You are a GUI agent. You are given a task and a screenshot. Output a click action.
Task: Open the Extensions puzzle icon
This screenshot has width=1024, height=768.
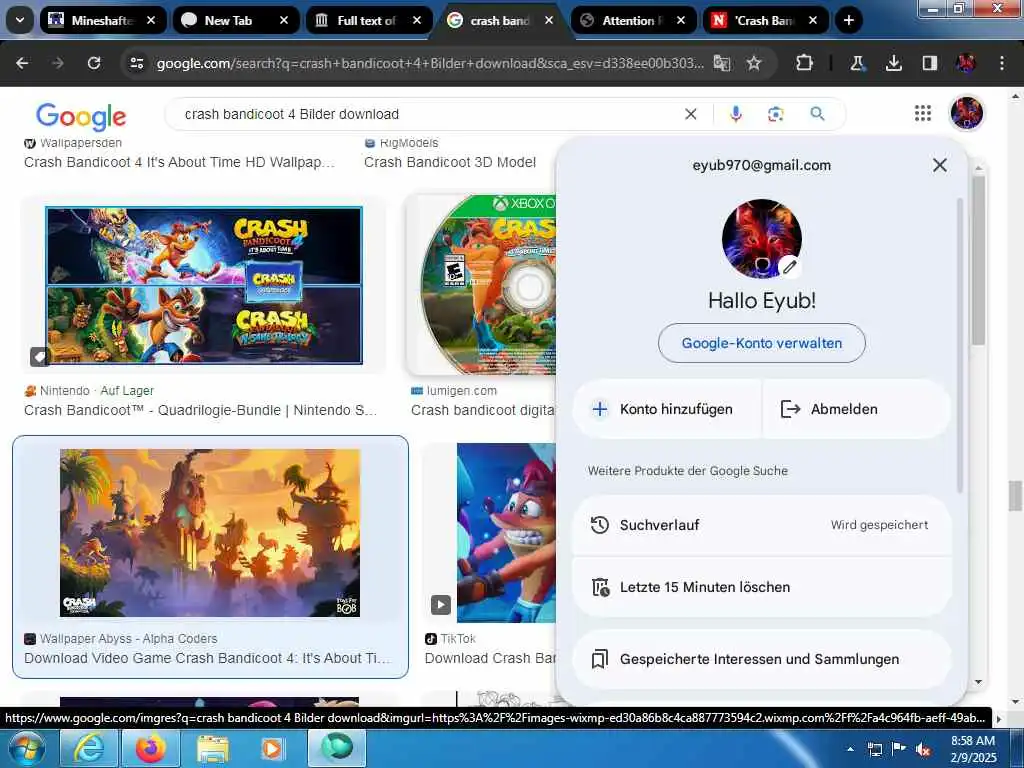[805, 63]
